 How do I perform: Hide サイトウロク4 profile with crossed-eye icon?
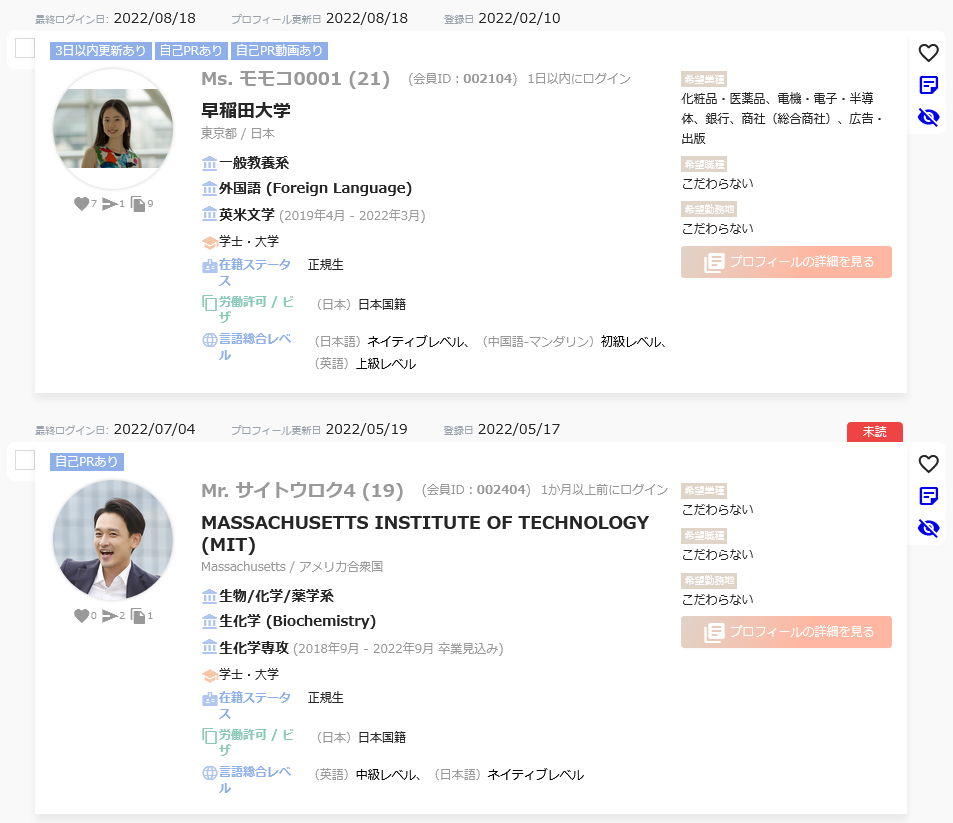point(928,528)
